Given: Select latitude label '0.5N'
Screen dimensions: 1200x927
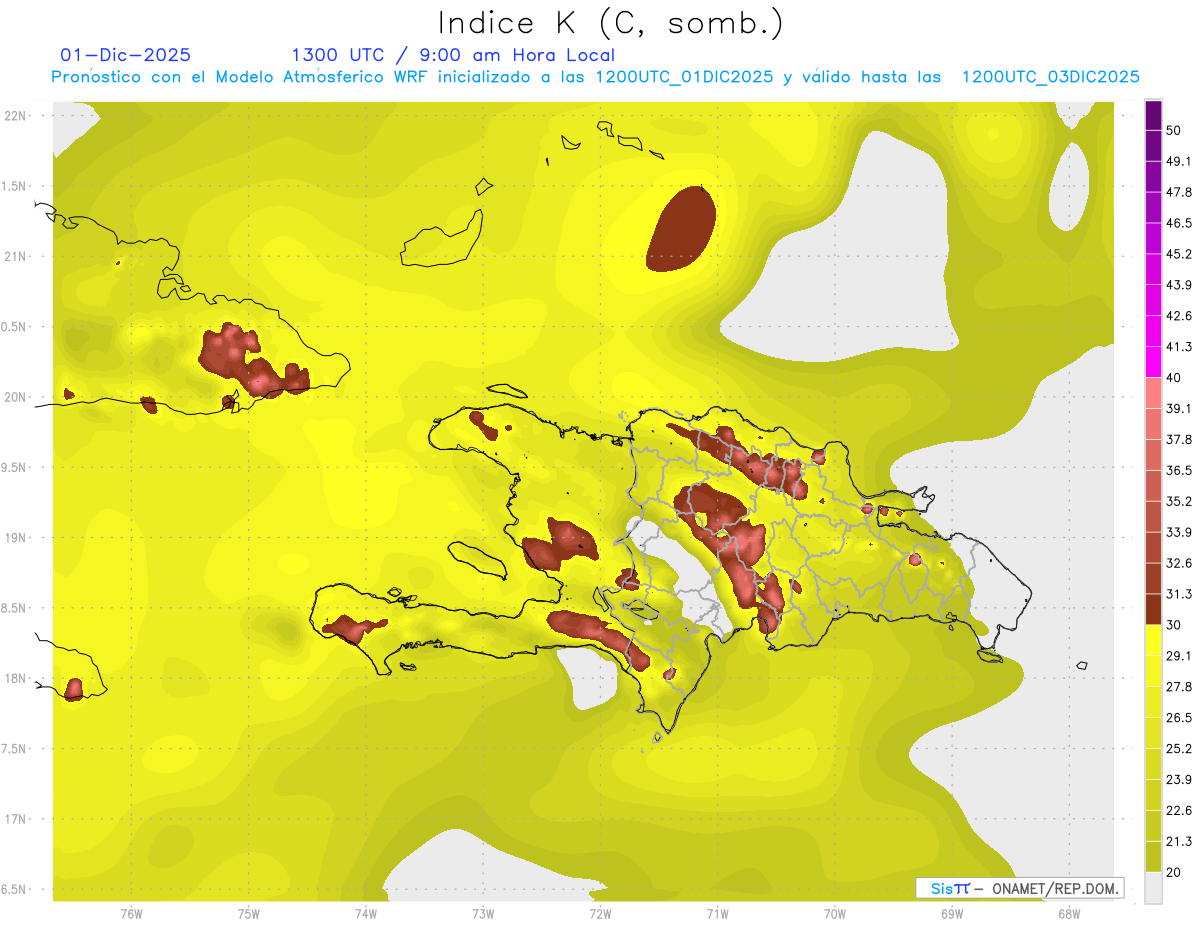Looking at the screenshot, I should (x=15, y=327).
